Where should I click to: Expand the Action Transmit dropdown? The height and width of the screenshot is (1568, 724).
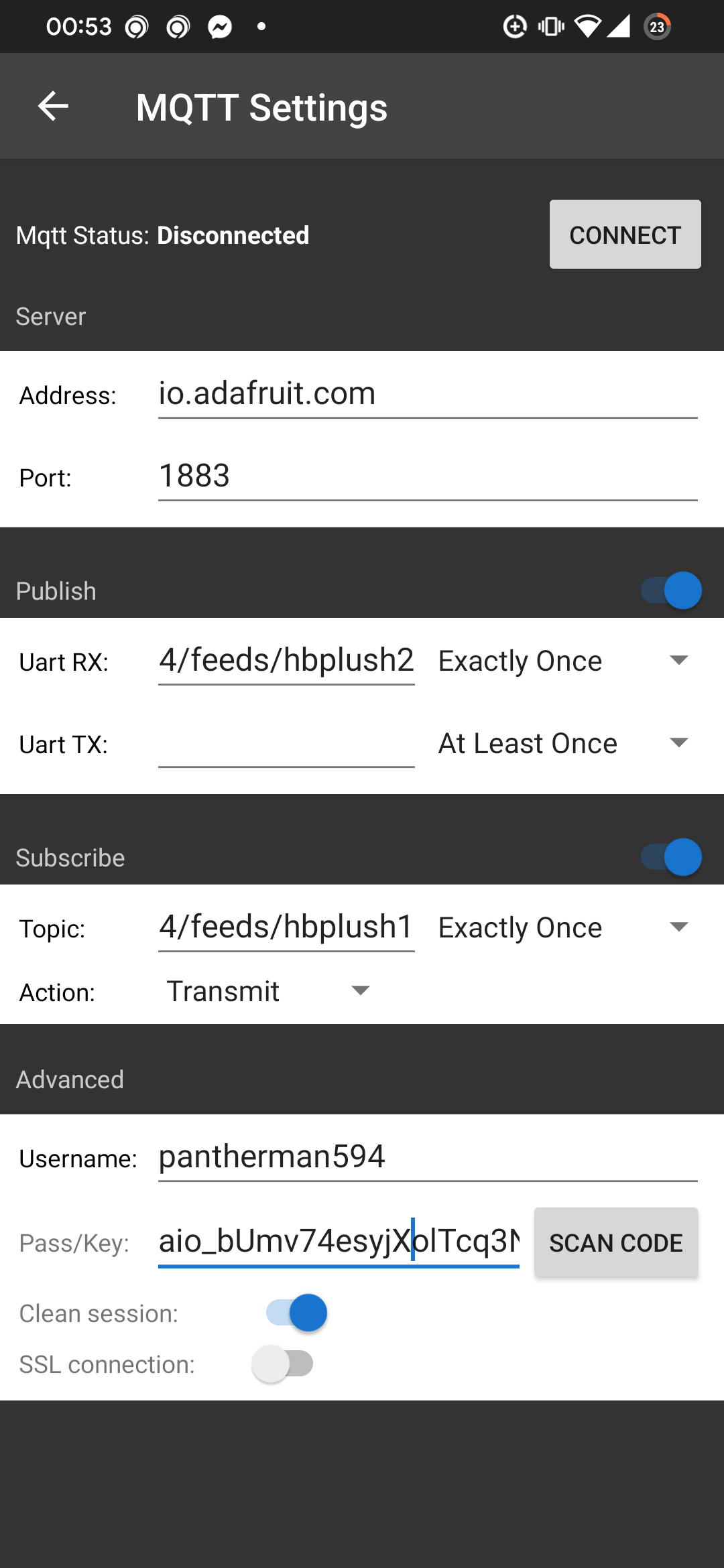pos(268,992)
